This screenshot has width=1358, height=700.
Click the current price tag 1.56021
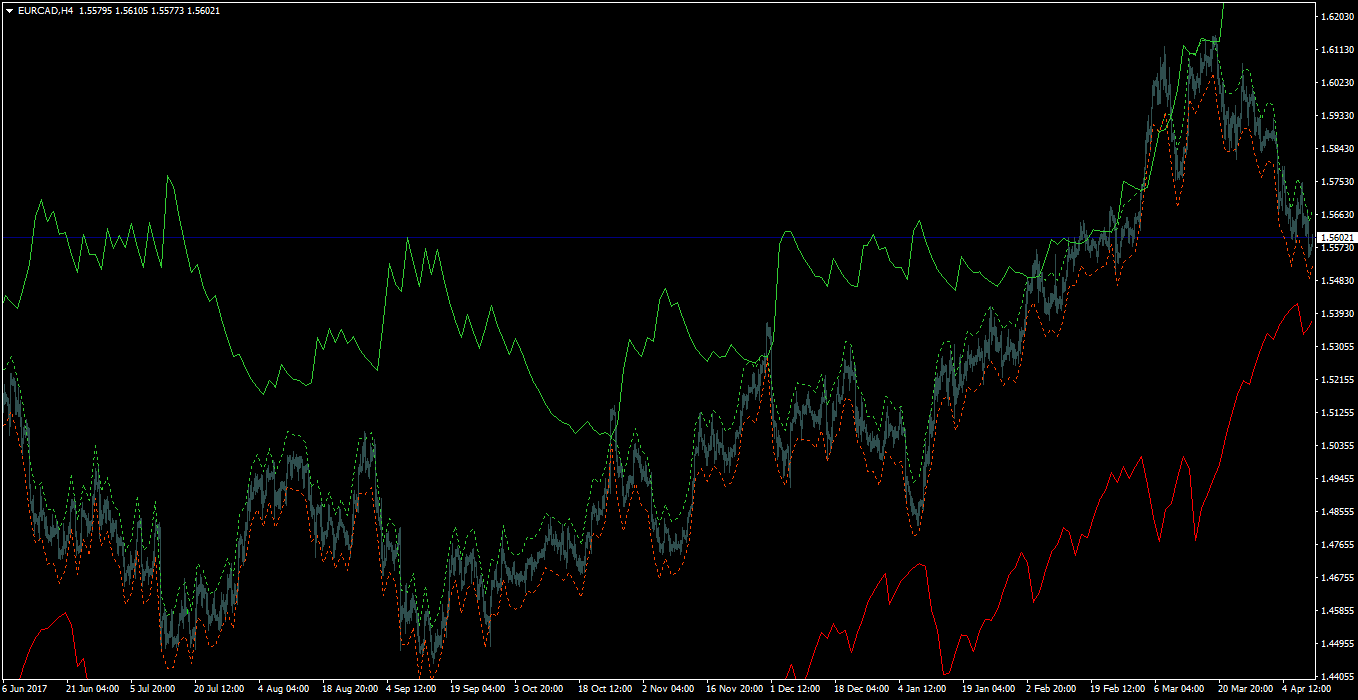coord(1337,237)
